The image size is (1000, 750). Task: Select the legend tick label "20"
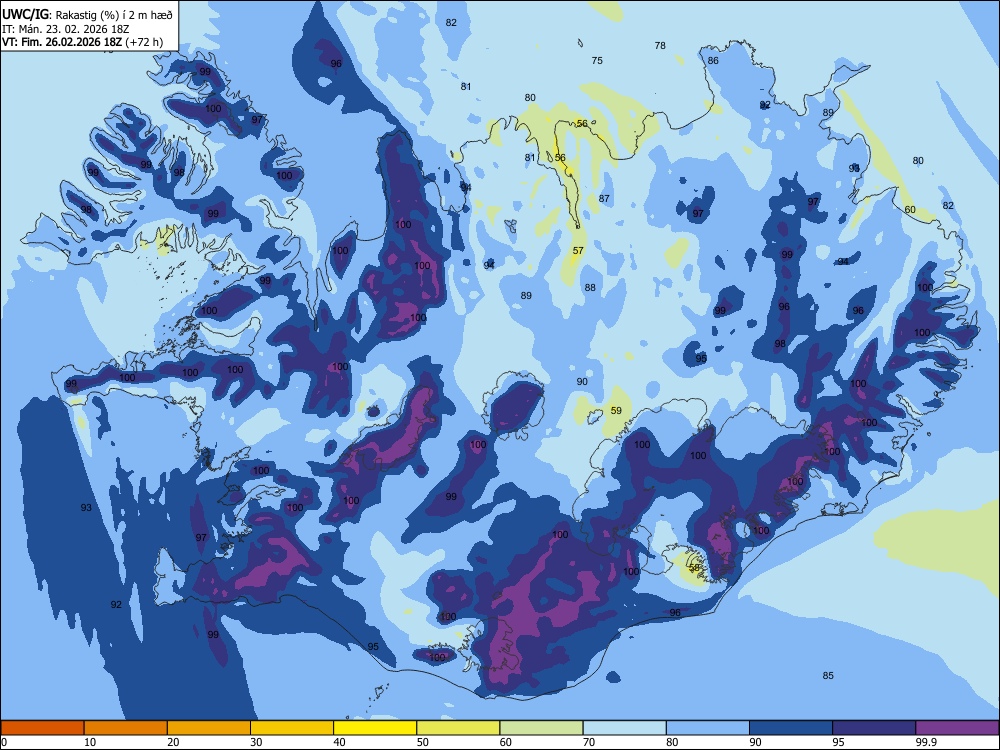click(173, 742)
